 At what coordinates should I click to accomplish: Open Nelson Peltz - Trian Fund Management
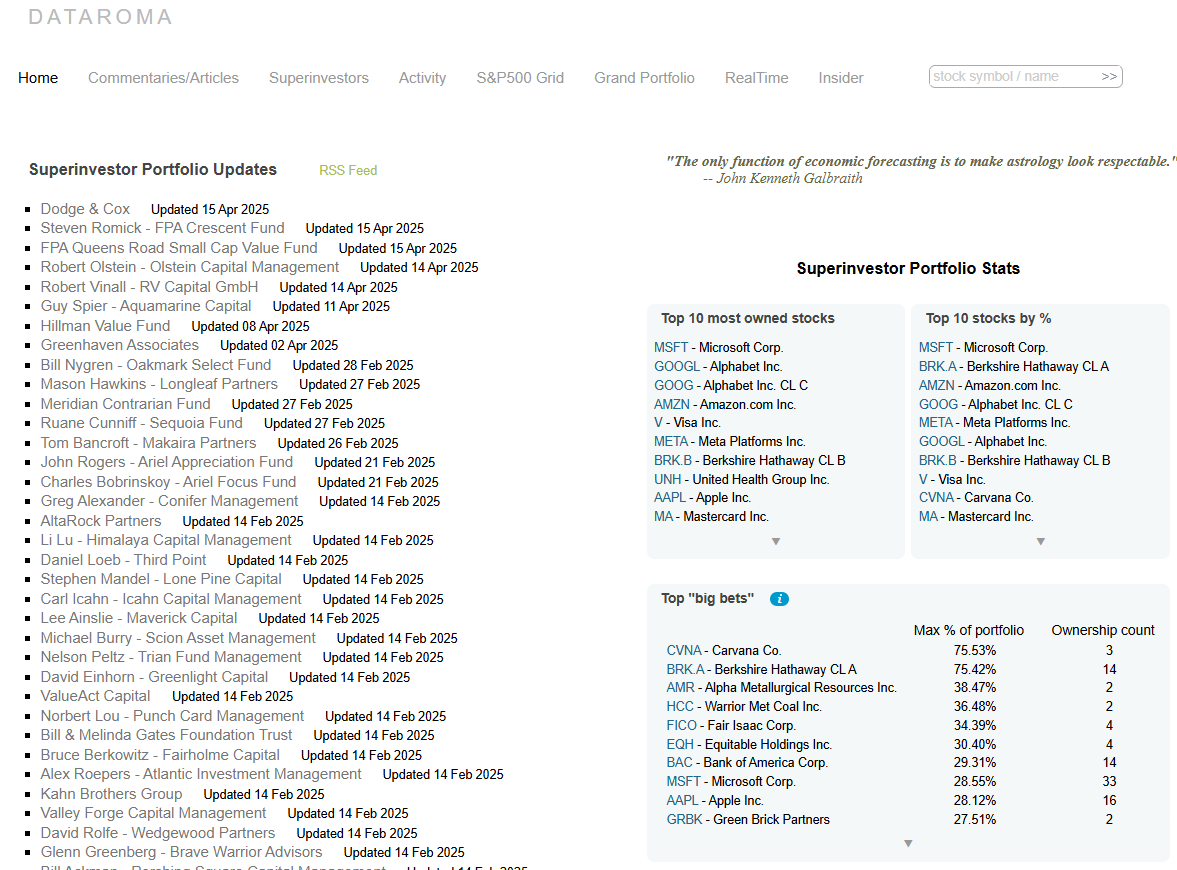coord(171,657)
